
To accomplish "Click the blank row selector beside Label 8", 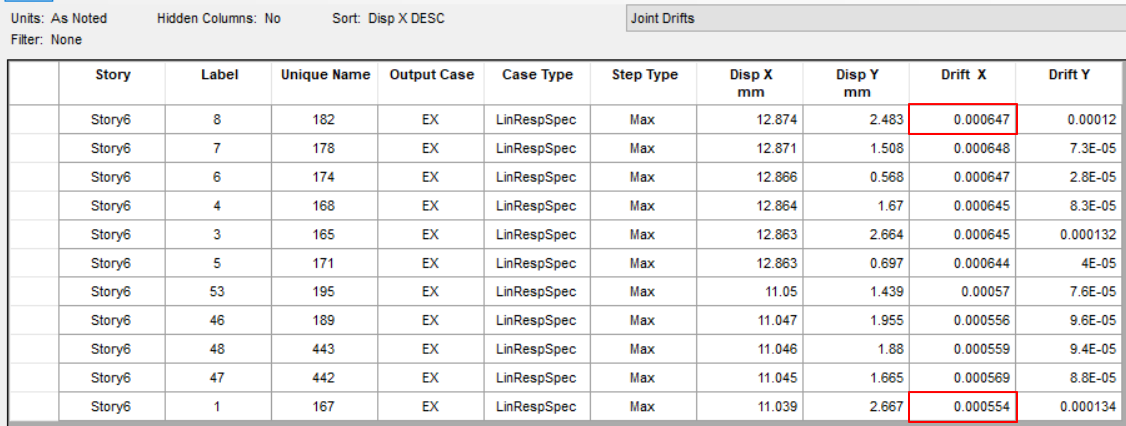I will point(33,120).
